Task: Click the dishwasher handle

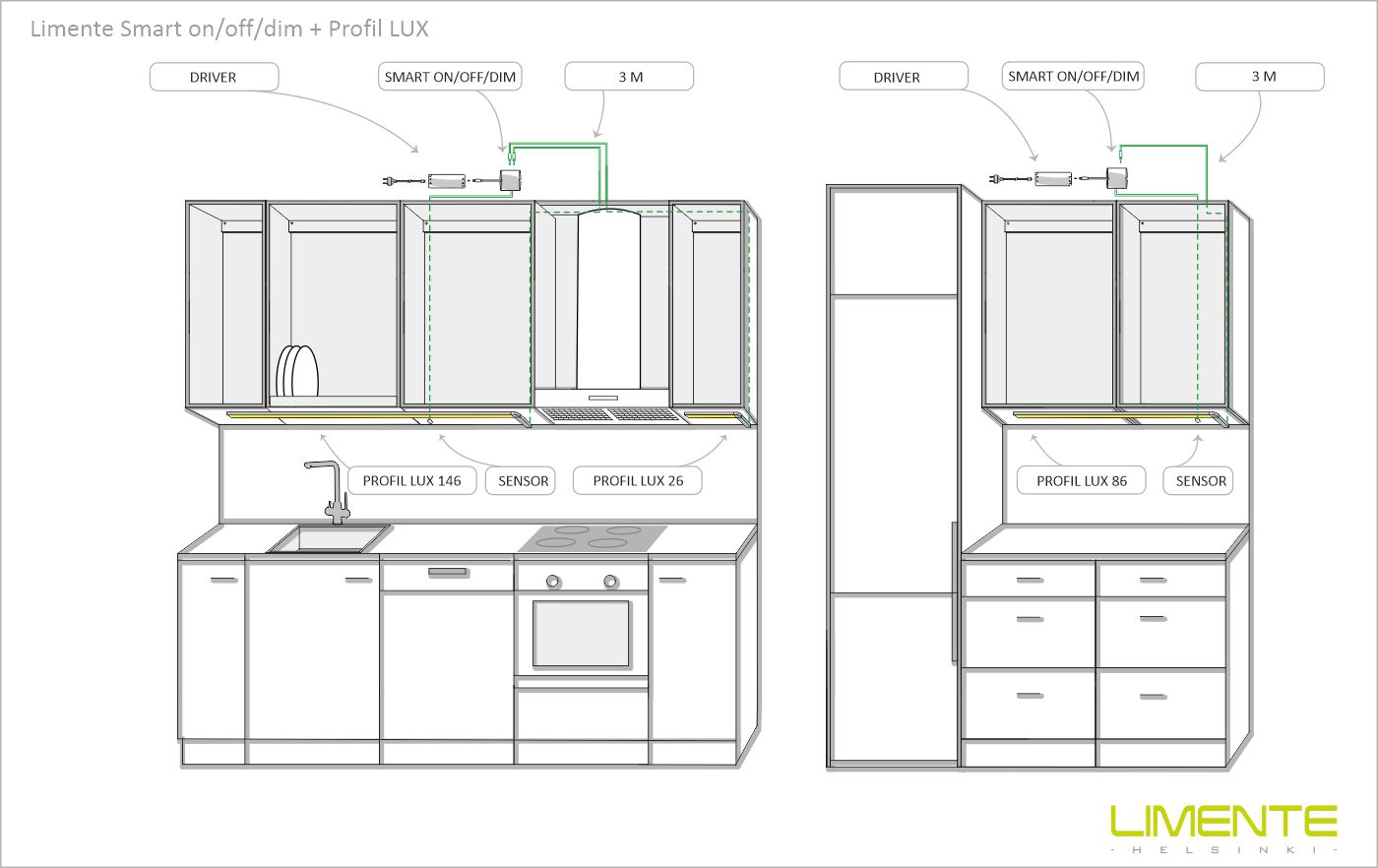Action: tap(447, 571)
